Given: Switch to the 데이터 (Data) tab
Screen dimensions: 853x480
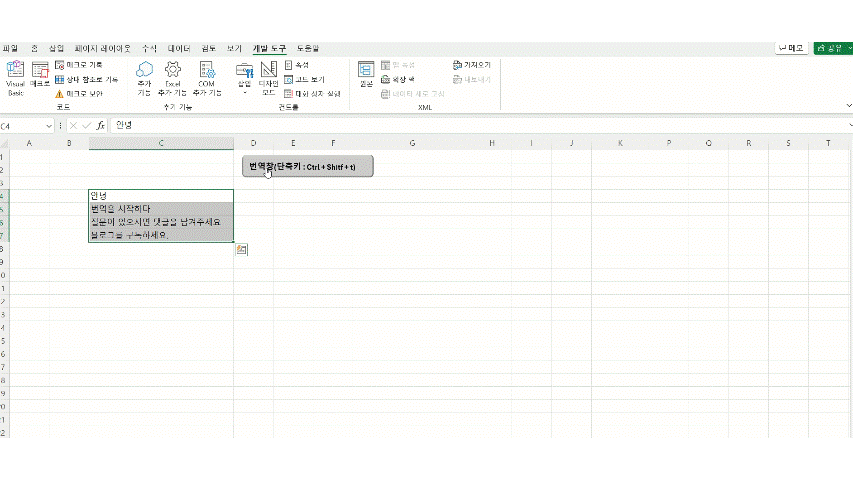Looking at the screenshot, I should (179, 48).
